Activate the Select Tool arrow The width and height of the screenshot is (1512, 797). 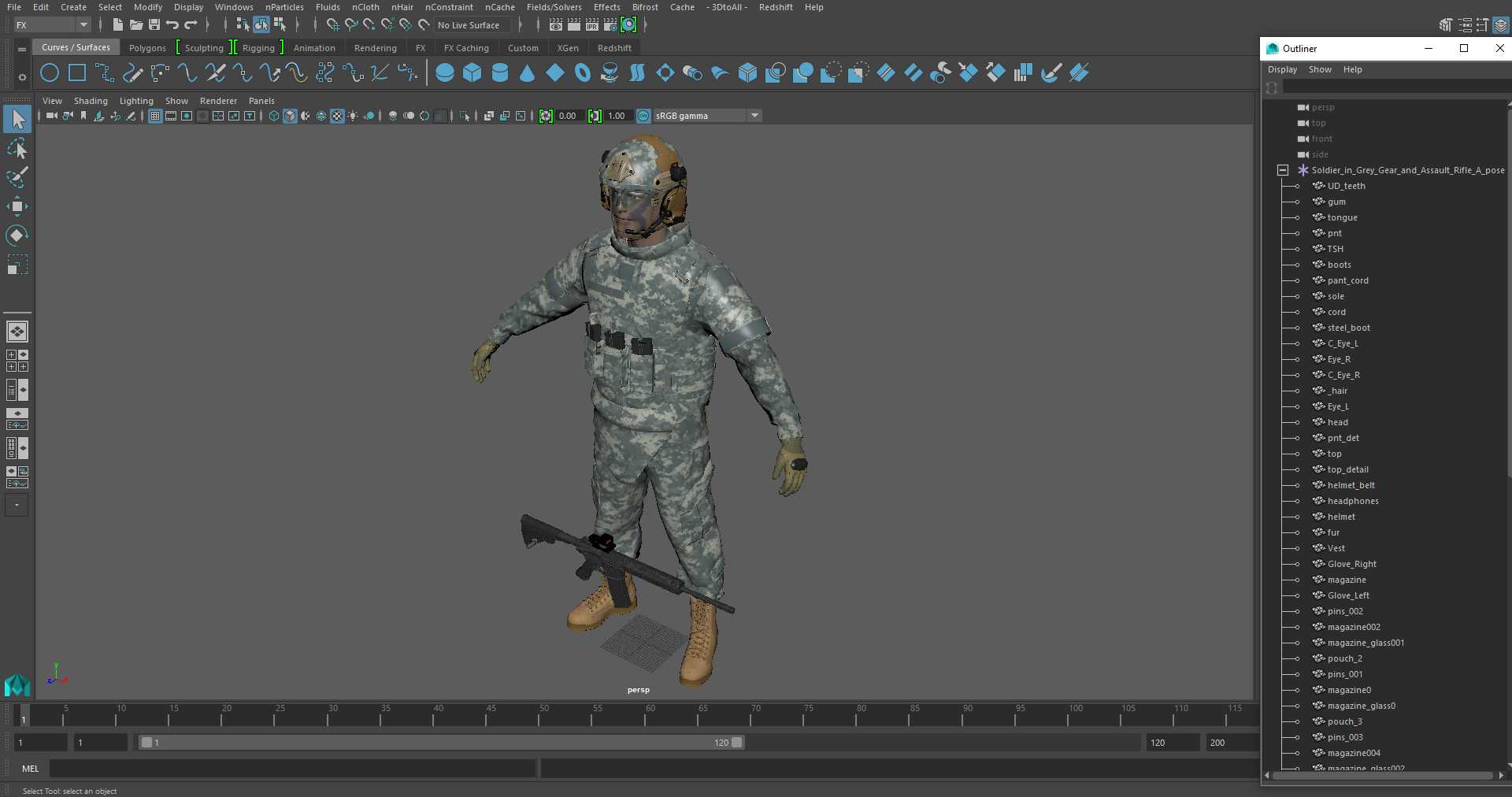[17, 119]
